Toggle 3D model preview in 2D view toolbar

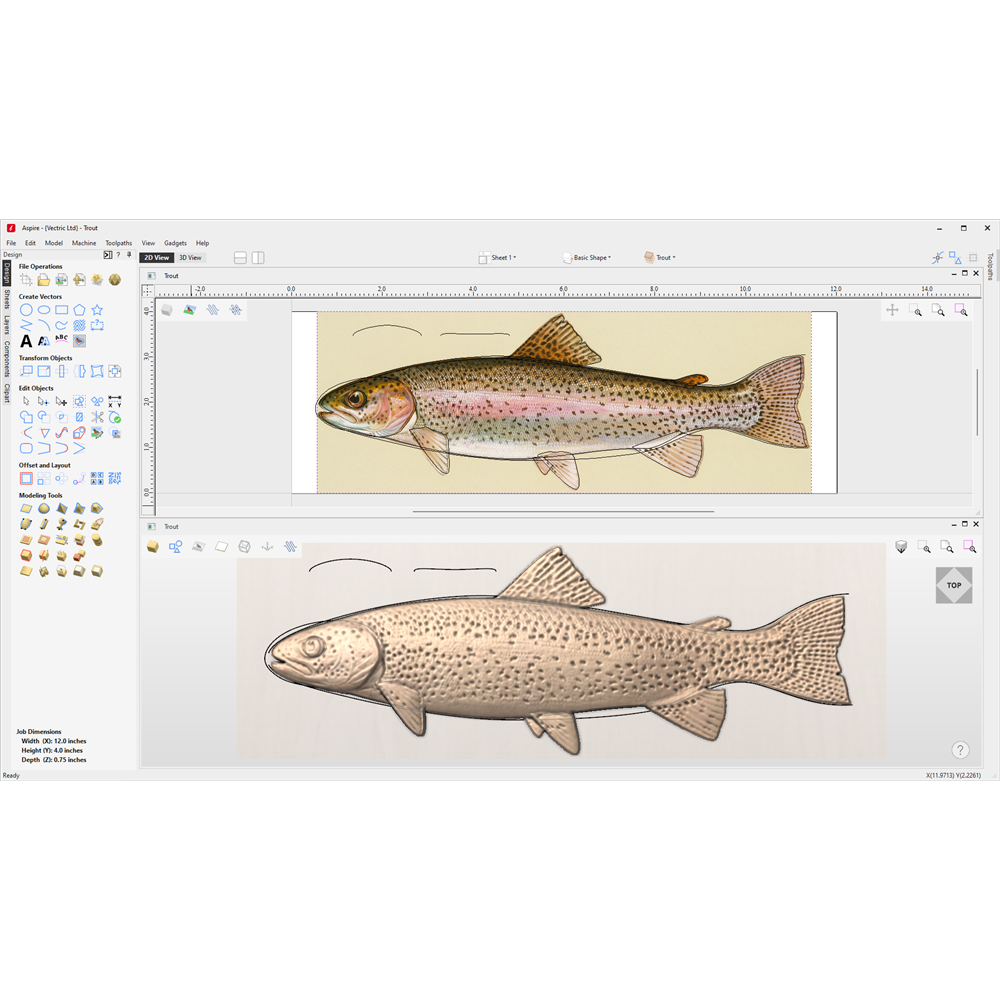[167, 310]
